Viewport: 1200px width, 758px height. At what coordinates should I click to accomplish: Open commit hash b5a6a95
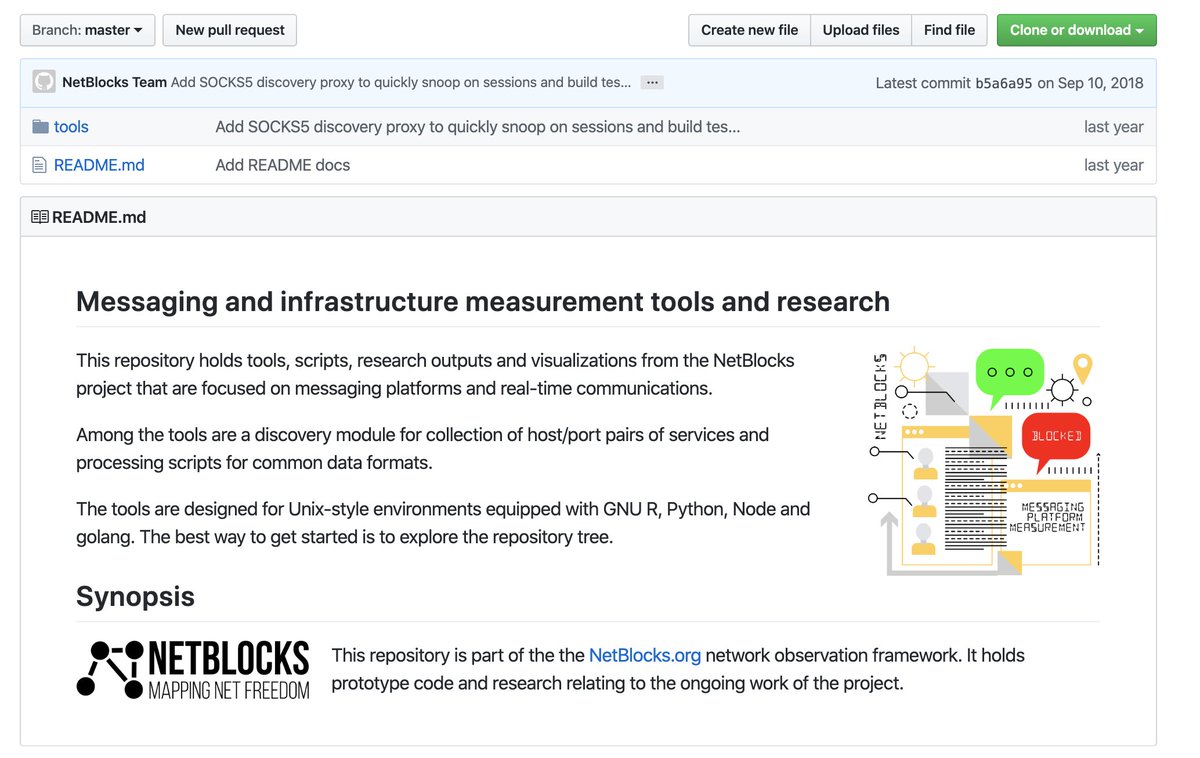pyautogui.click(x=1004, y=83)
